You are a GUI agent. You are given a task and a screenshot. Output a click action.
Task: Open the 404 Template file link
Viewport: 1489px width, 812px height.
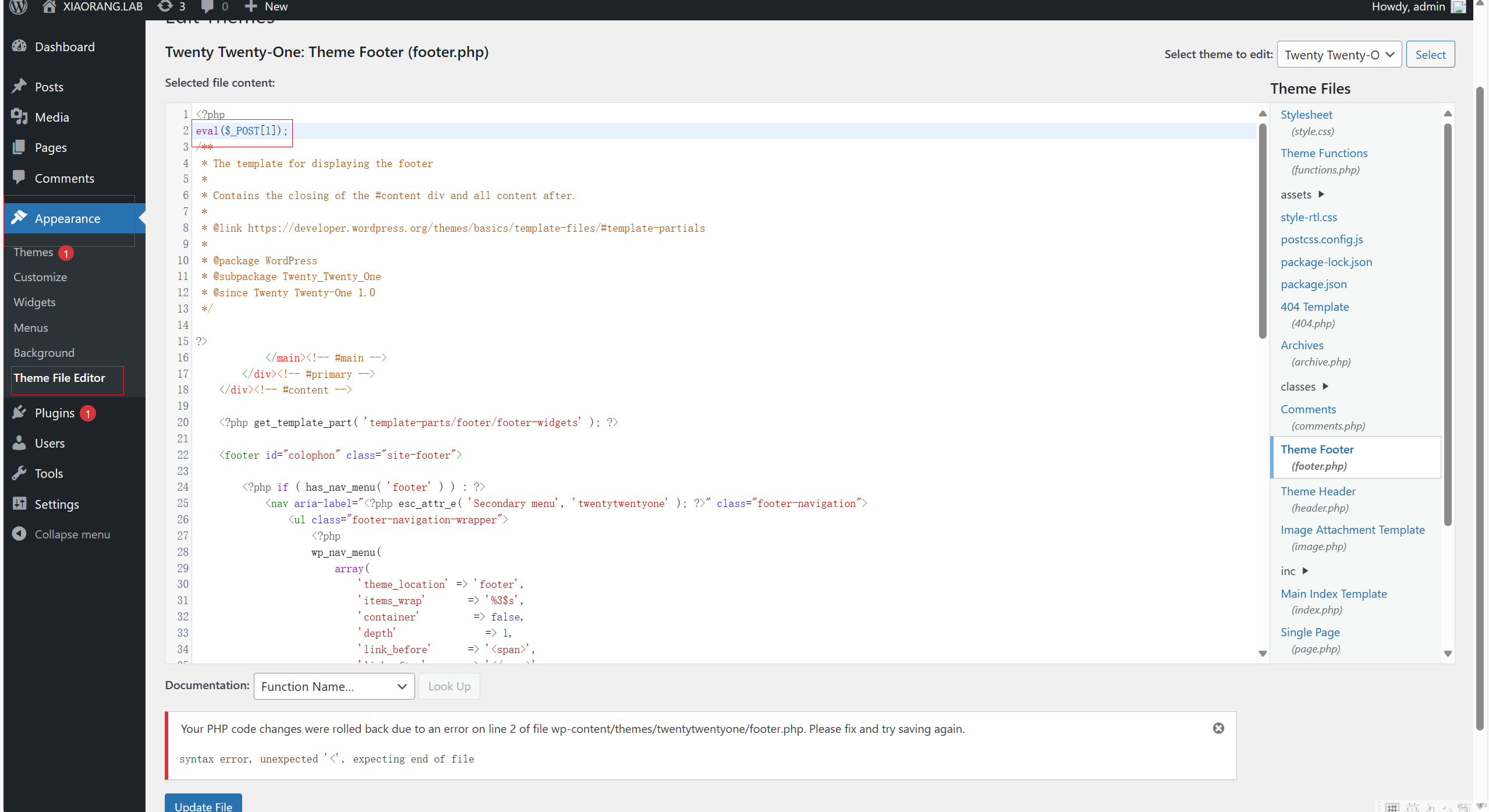[1314, 307]
